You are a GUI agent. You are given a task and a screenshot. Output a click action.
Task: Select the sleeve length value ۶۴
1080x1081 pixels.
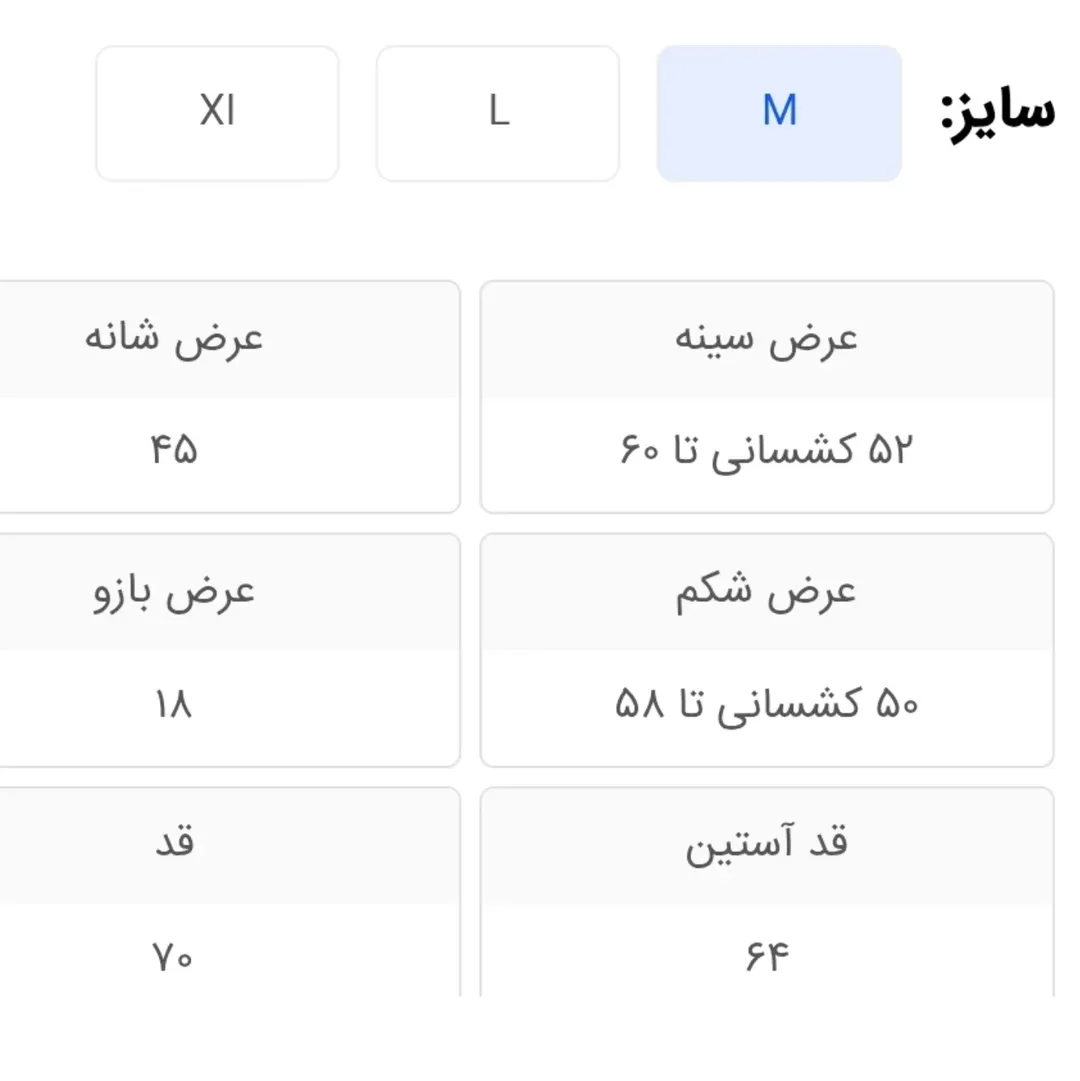tap(767, 958)
